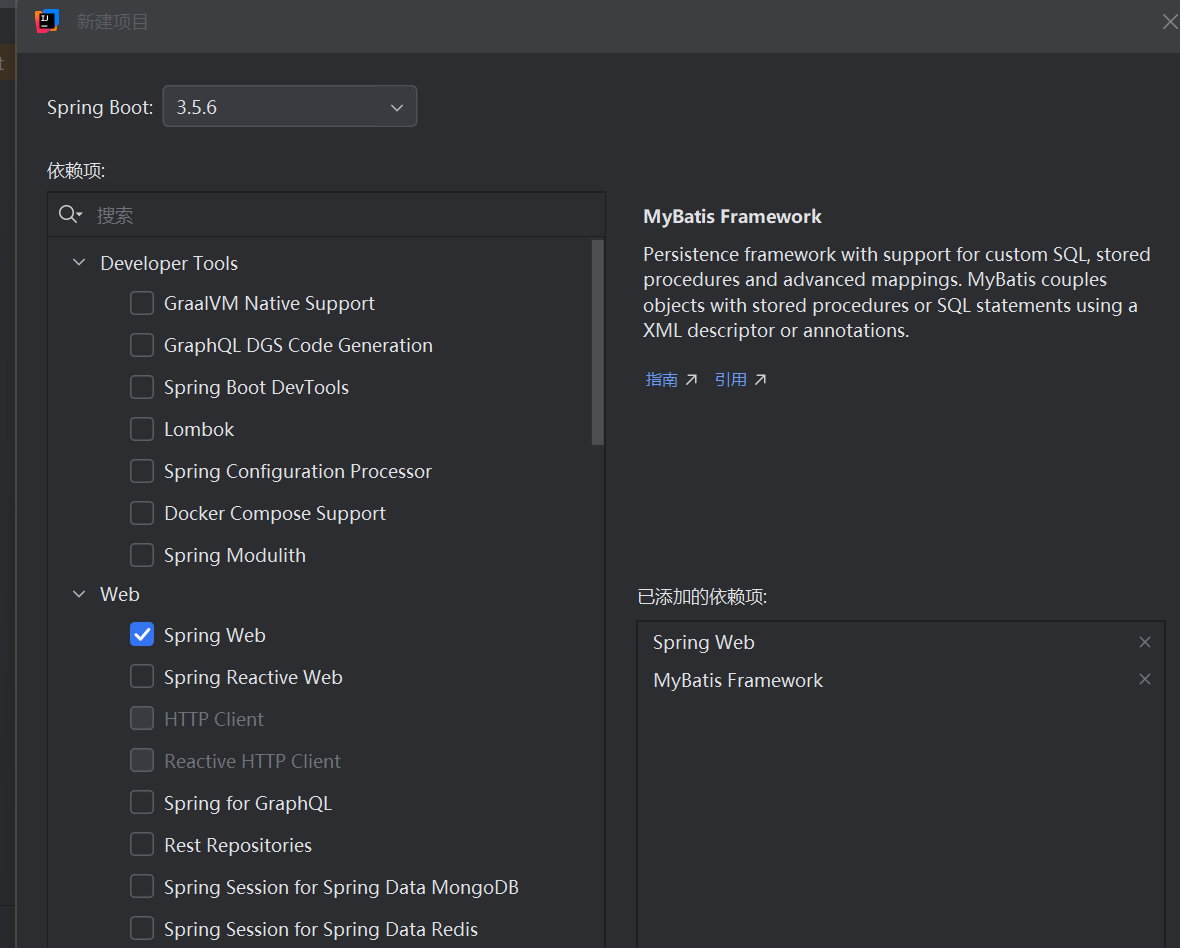The image size is (1180, 948).
Task: Click the search magnifier icon
Action: (x=69, y=214)
